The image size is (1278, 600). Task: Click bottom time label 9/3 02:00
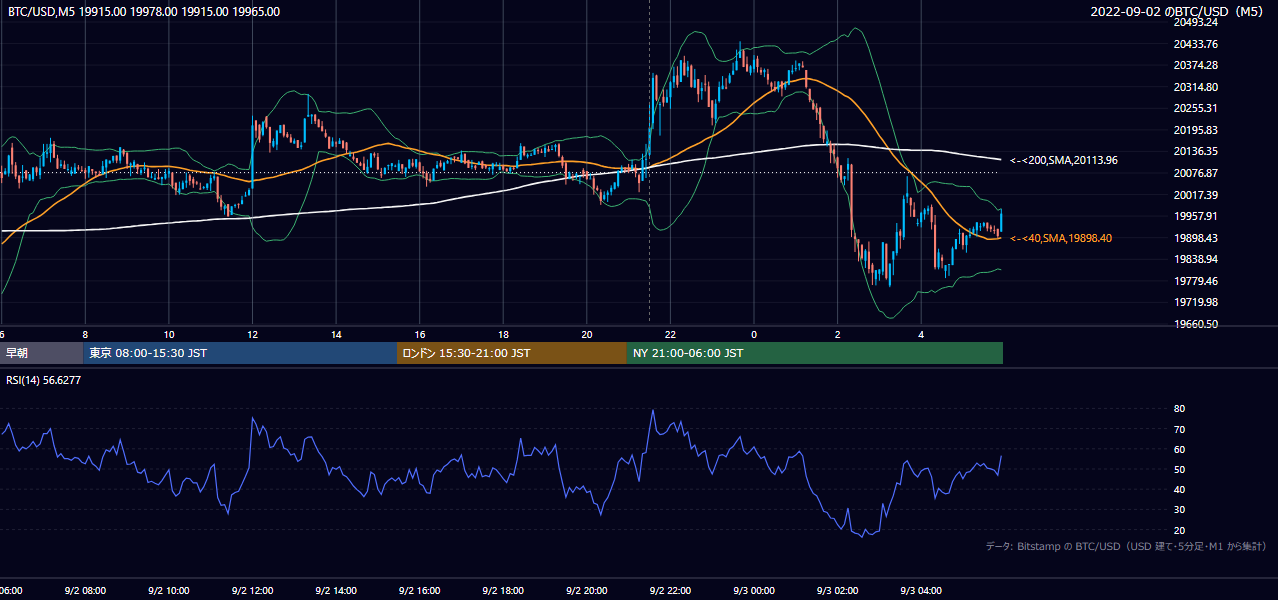point(837,591)
